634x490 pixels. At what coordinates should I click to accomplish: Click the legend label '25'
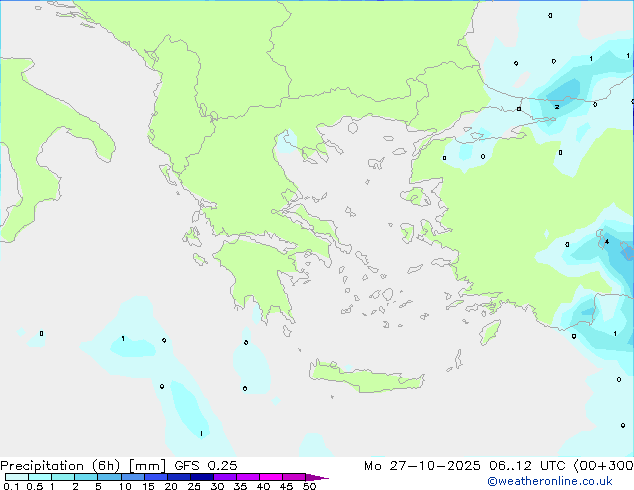[x=194, y=486]
